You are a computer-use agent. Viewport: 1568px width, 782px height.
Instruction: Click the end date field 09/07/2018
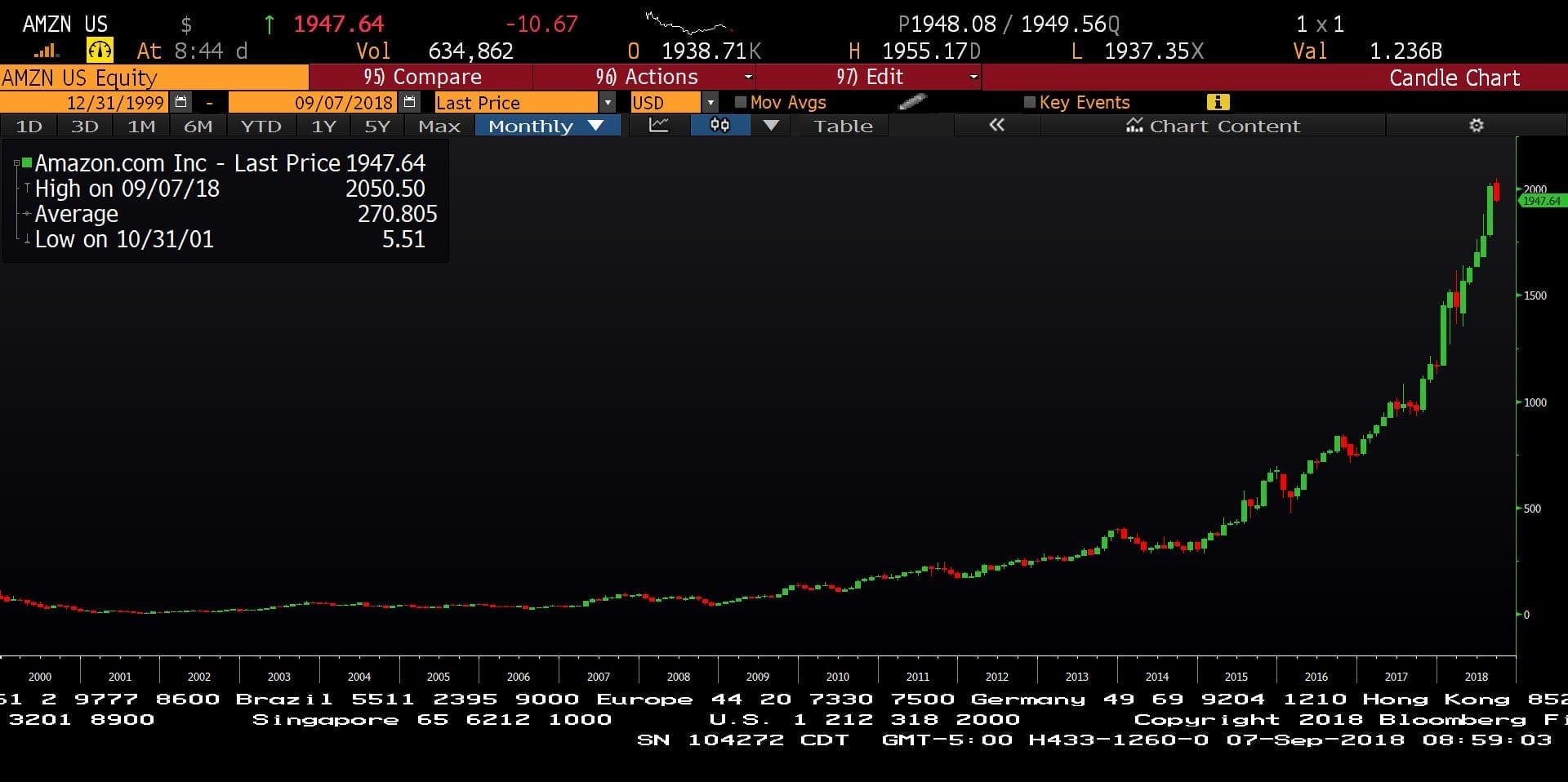coord(314,102)
